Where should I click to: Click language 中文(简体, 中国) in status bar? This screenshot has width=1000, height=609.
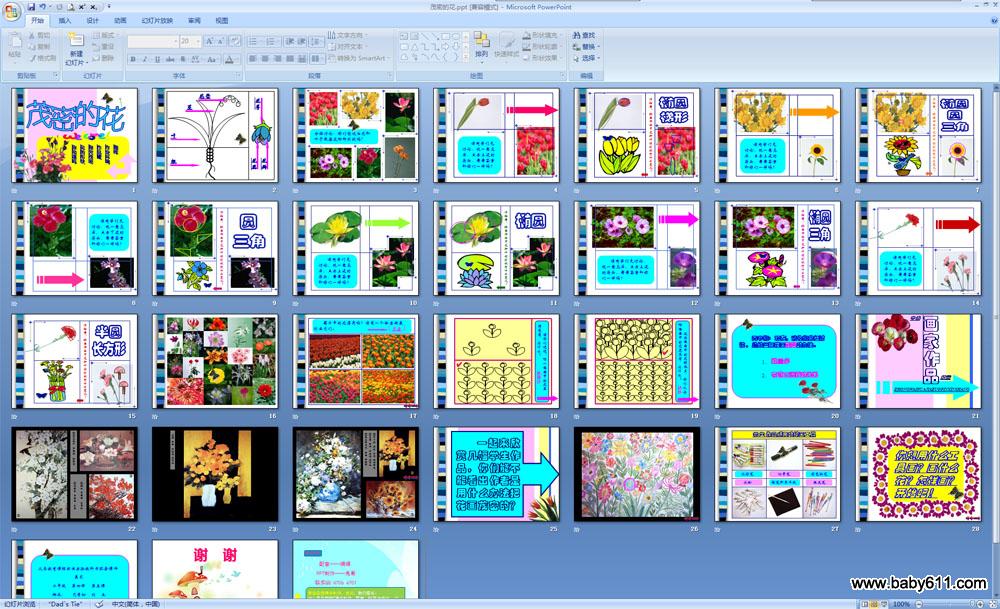[x=135, y=604]
